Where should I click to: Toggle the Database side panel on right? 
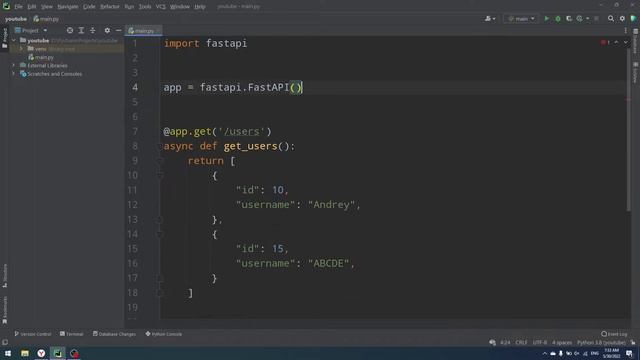636,41
